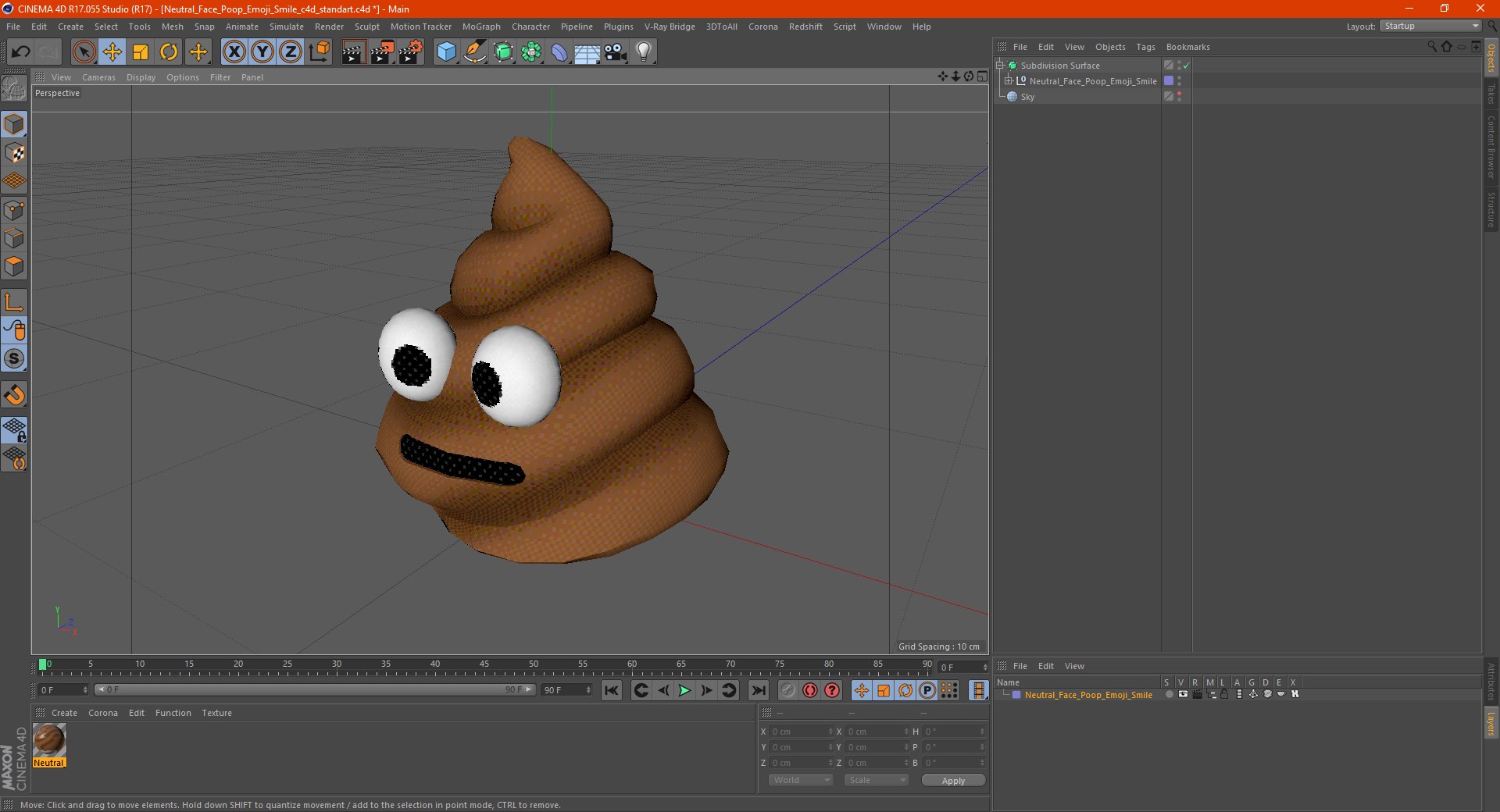Image resolution: width=1500 pixels, height=812 pixels.
Task: Click the Undo arrow icon
Action: [21, 52]
